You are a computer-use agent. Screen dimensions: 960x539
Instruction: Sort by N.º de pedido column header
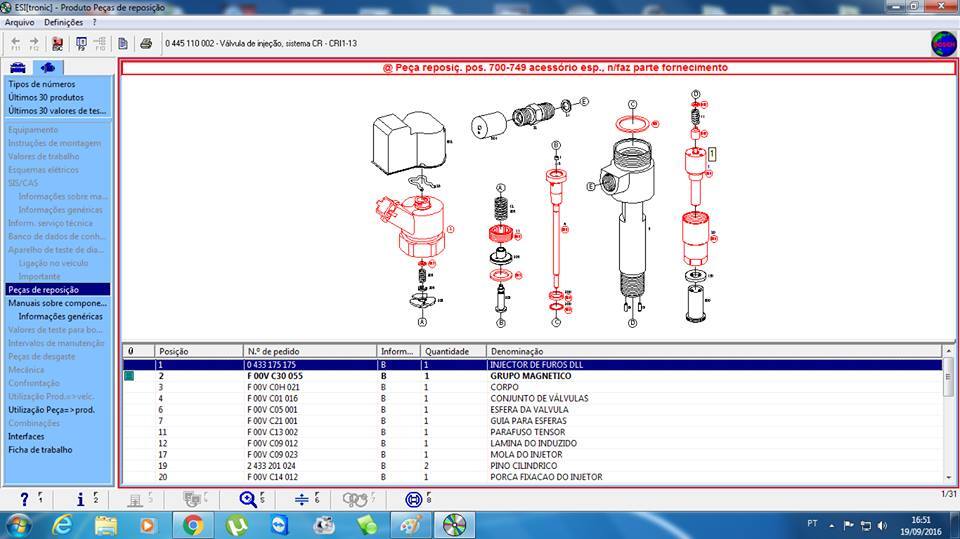click(310, 352)
